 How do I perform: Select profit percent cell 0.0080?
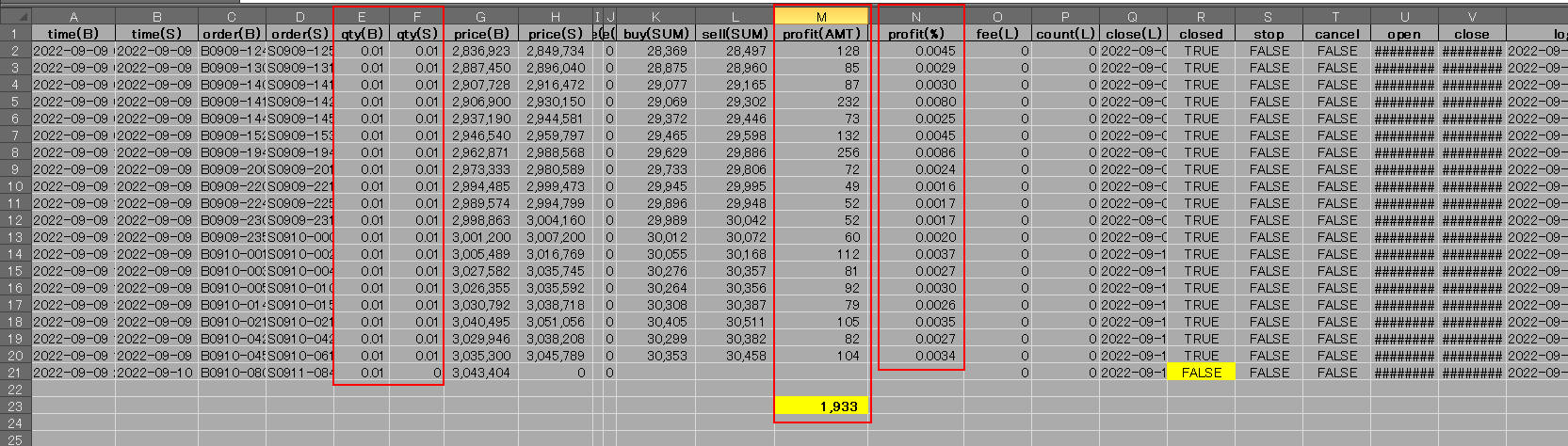pyautogui.click(x=916, y=102)
